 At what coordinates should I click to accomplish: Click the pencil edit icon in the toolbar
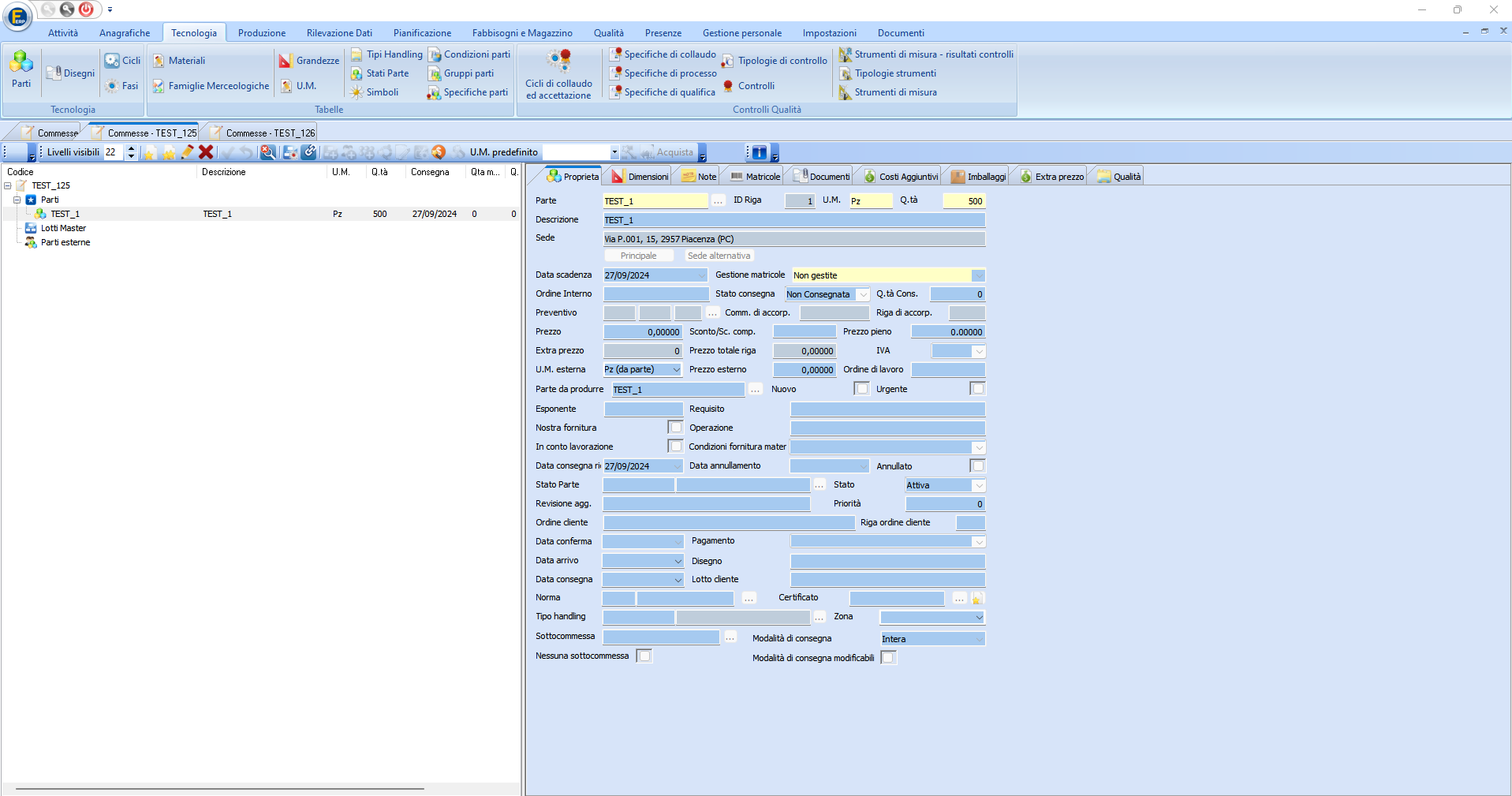tap(187, 152)
